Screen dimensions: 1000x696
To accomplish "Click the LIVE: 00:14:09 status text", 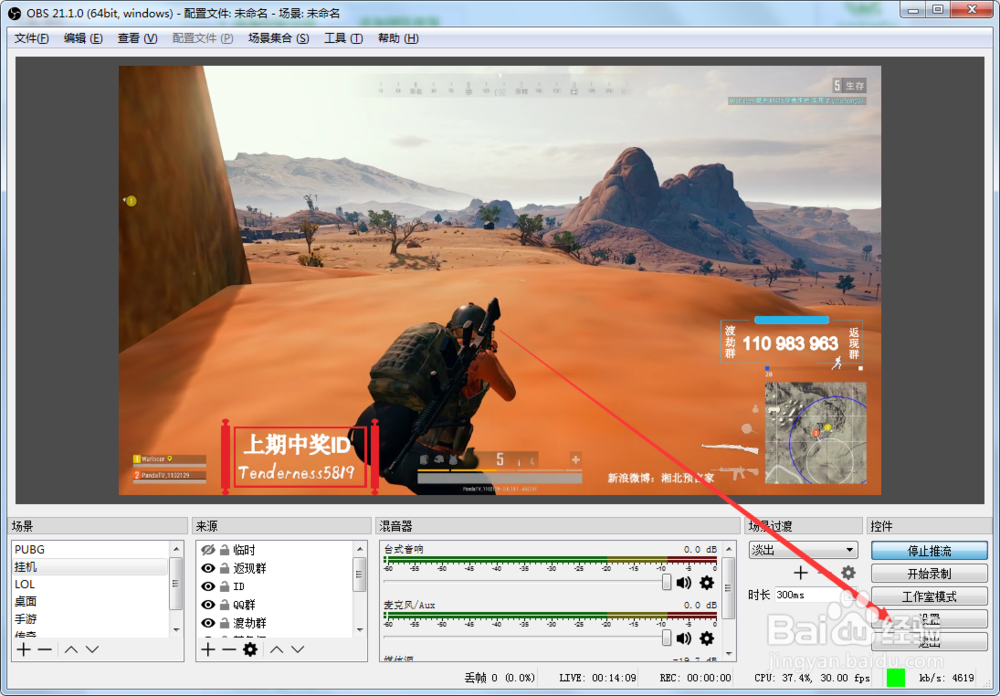I will pos(598,677).
